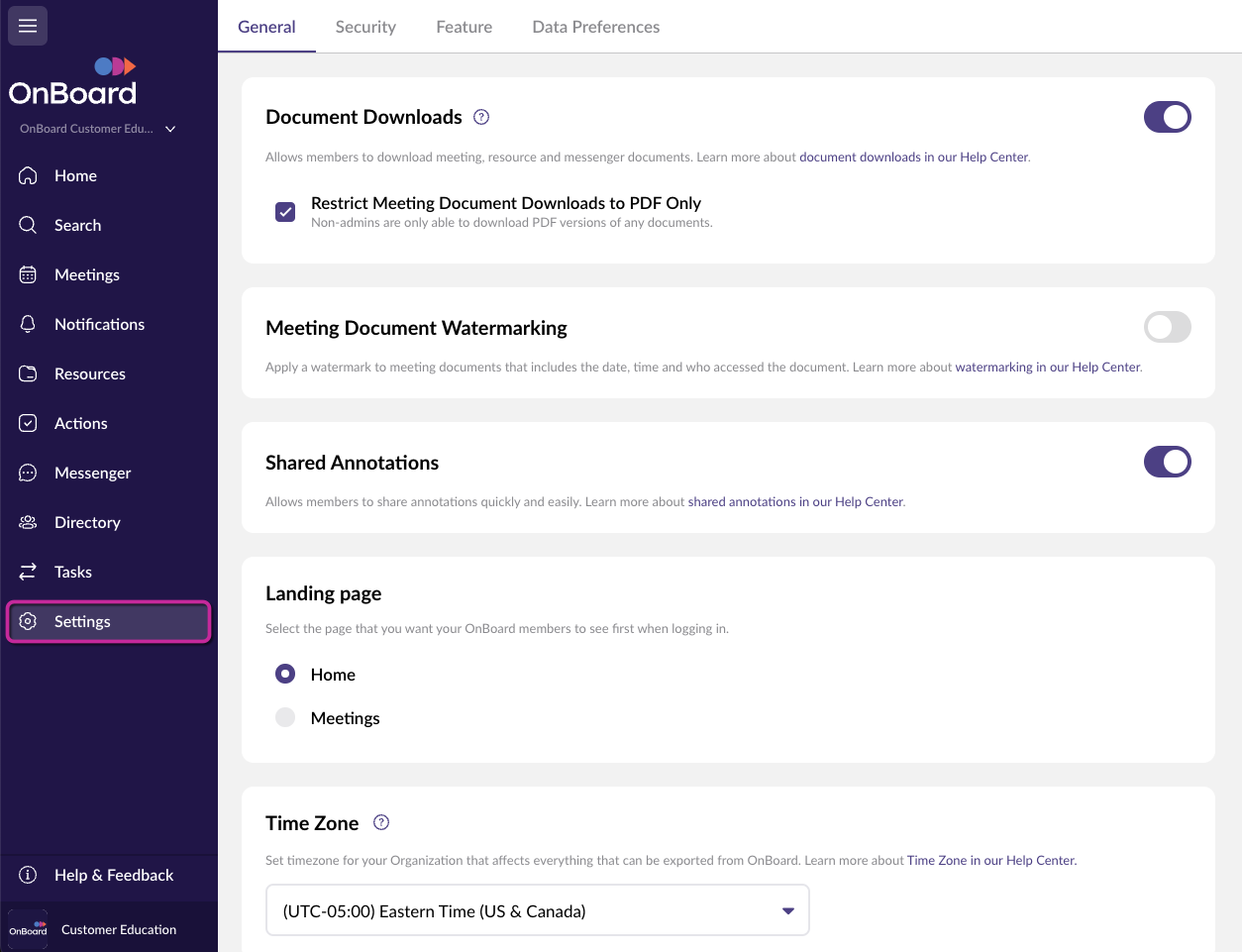1242x952 pixels.
Task: Open Meetings calendar icon in sidebar
Action: click(x=28, y=274)
